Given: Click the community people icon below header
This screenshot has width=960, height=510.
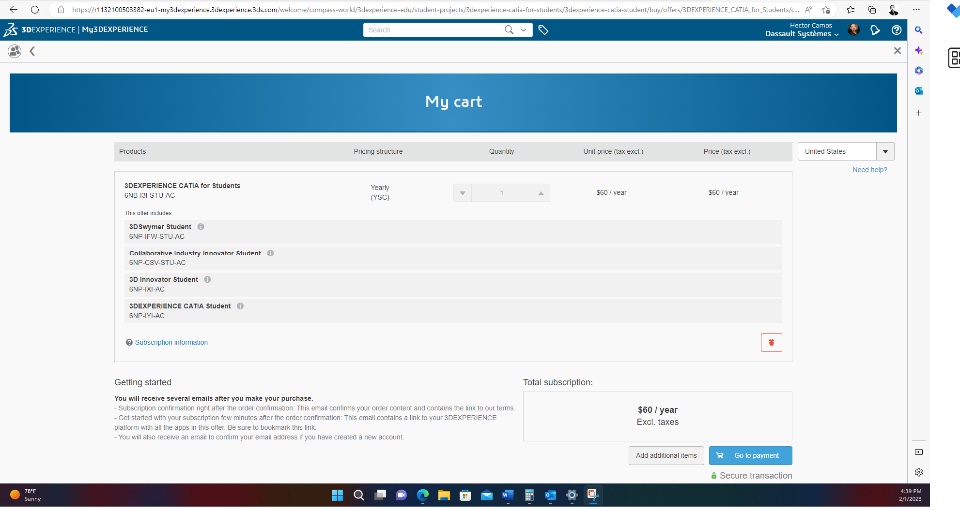Looking at the screenshot, I should click(14, 51).
